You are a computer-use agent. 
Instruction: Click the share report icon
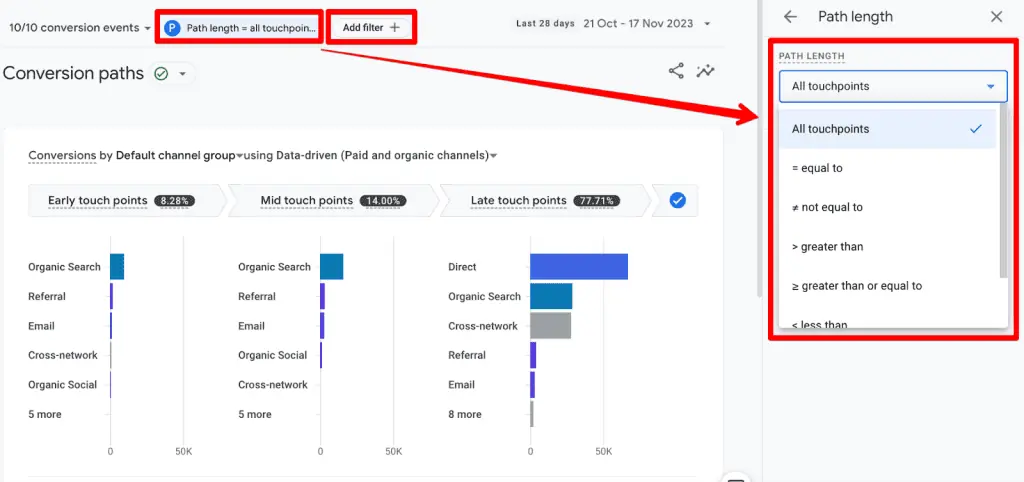pyautogui.click(x=677, y=71)
